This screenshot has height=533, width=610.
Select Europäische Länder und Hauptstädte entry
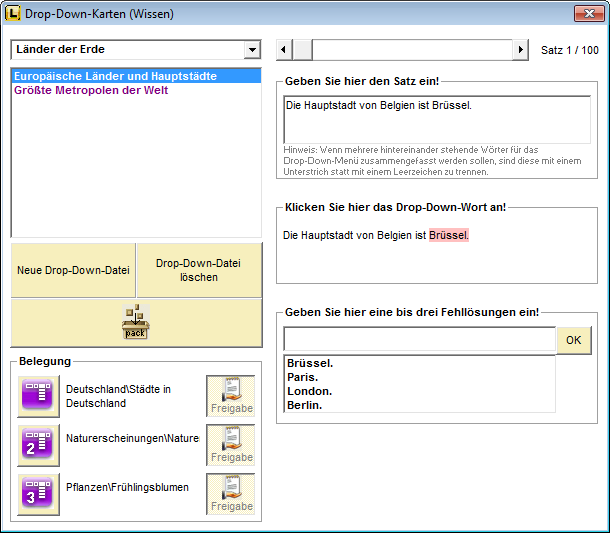coord(115,76)
